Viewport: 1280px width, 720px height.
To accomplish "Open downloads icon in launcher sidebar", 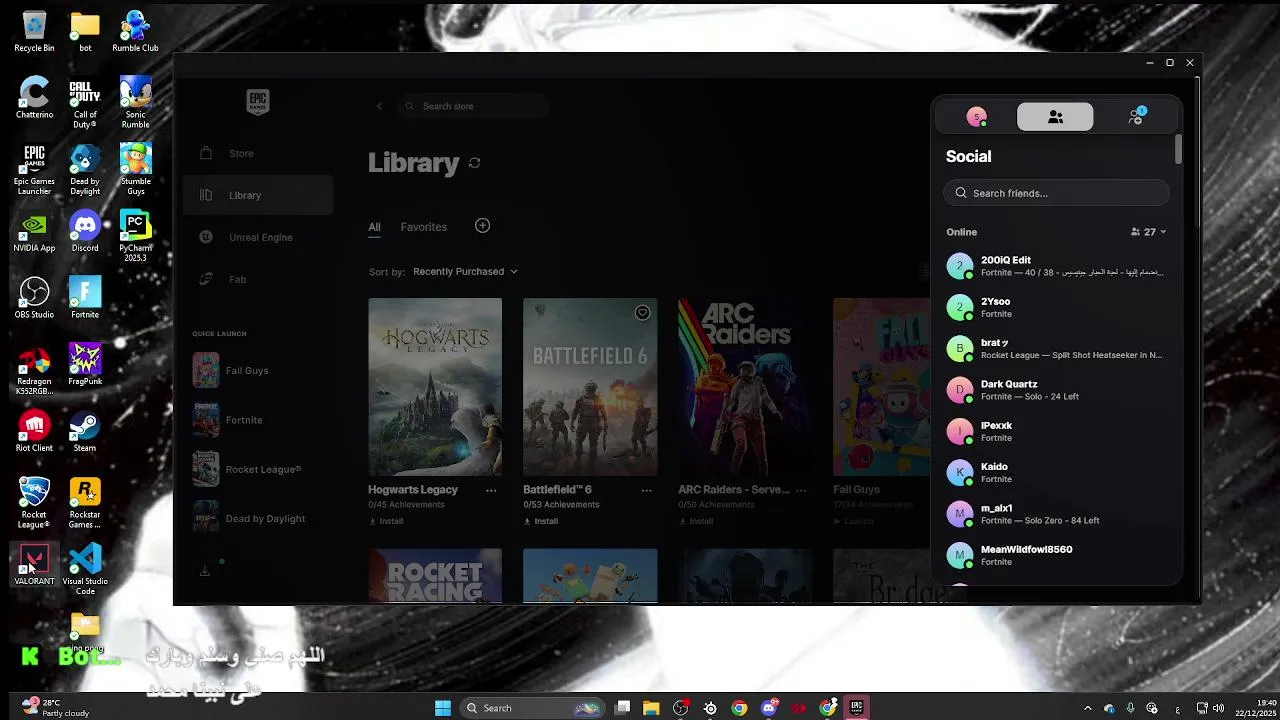I will (x=205, y=571).
